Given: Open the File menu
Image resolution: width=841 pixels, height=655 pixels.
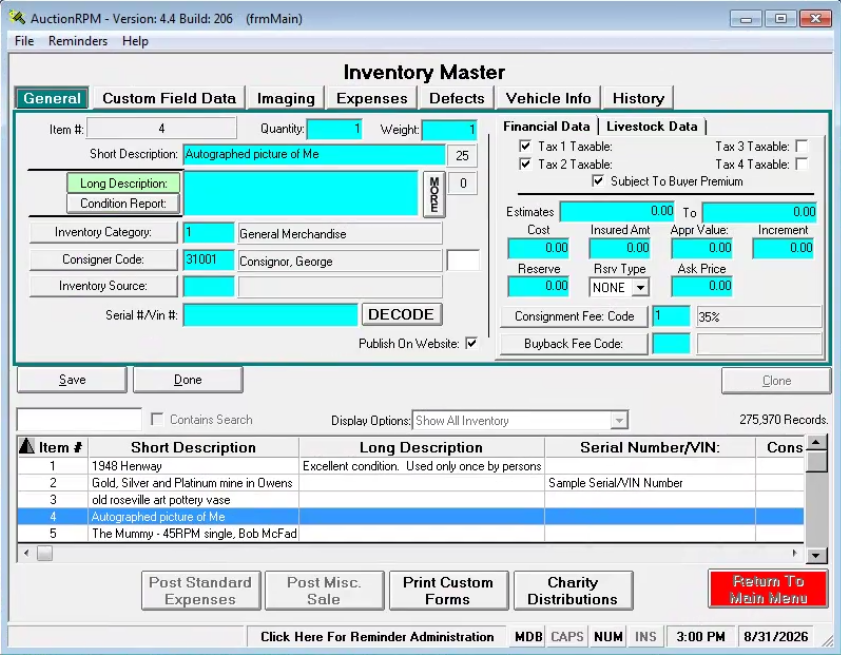Looking at the screenshot, I should click(x=24, y=41).
